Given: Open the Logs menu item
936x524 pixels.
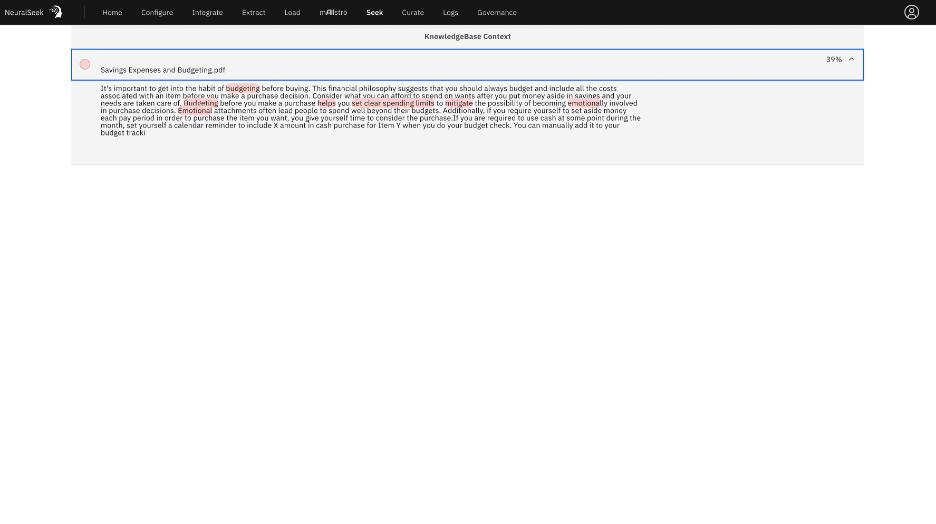Looking at the screenshot, I should click(x=450, y=13).
